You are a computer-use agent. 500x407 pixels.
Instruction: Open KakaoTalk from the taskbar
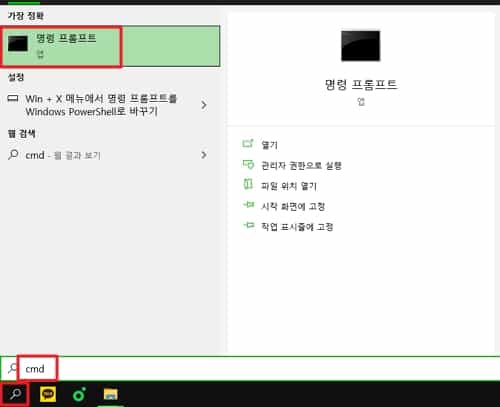(48, 395)
